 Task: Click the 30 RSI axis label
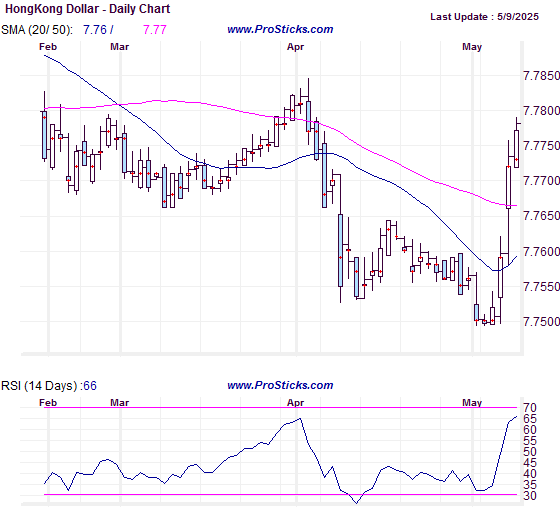point(530,496)
